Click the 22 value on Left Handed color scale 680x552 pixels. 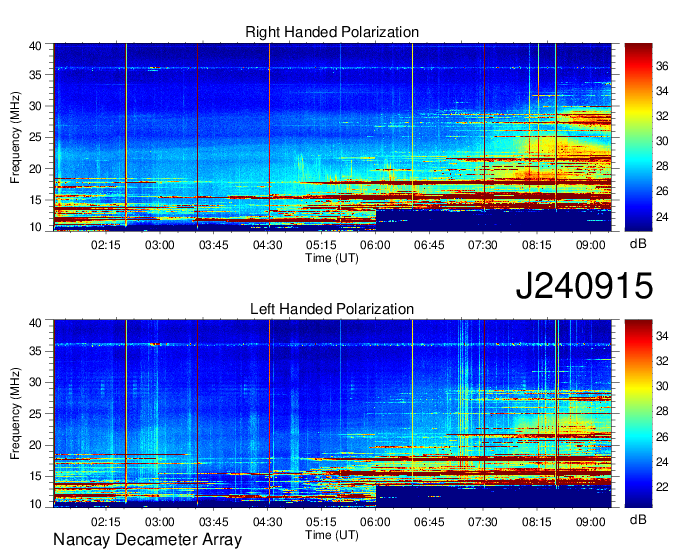tap(662, 487)
